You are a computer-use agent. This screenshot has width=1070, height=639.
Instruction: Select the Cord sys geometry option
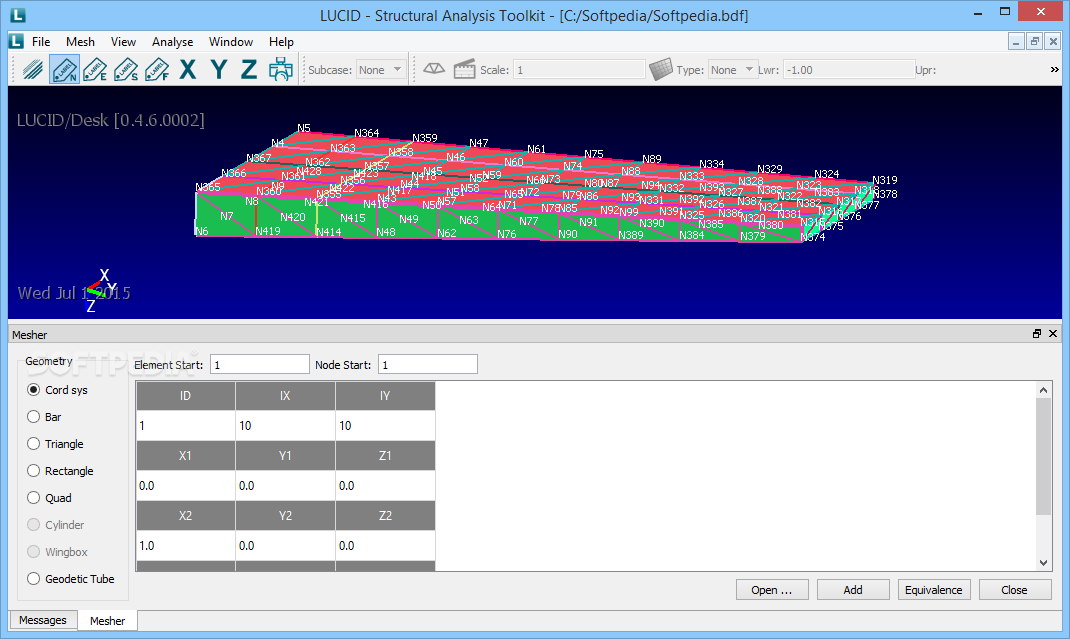(x=57, y=390)
